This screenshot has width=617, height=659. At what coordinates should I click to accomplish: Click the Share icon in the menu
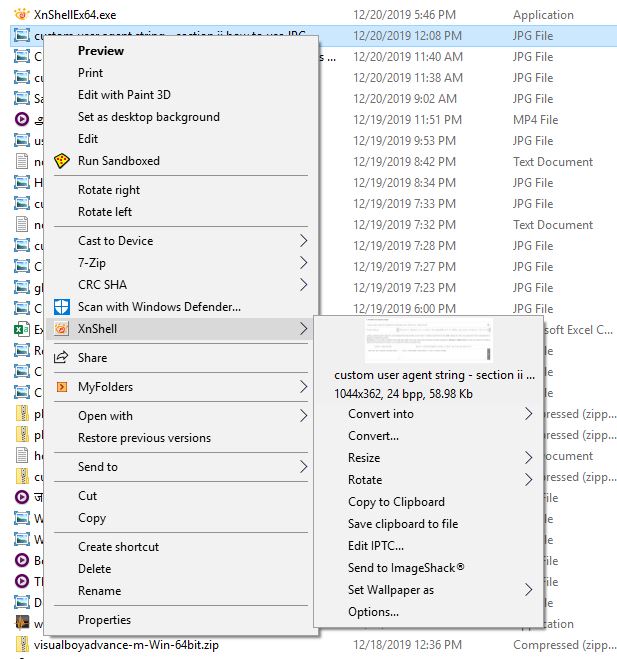[x=61, y=358]
